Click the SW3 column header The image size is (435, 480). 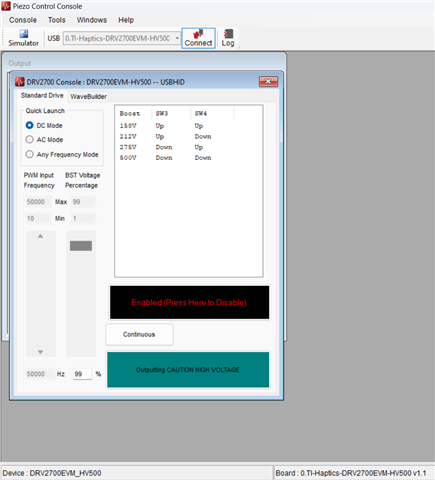(171, 114)
